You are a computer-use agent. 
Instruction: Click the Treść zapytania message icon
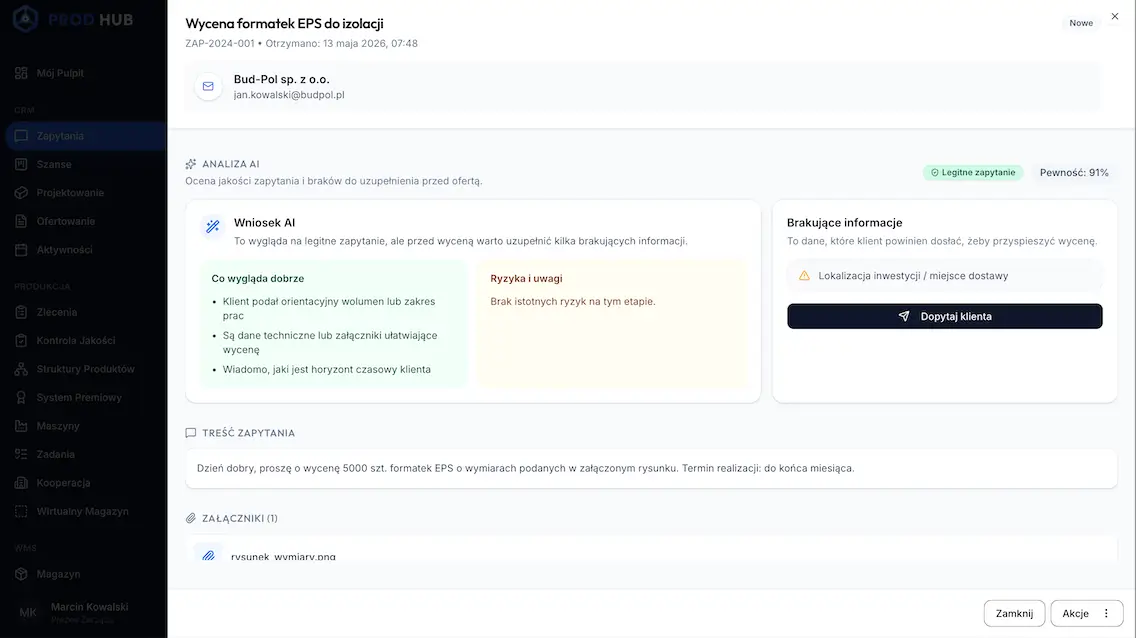pos(191,433)
